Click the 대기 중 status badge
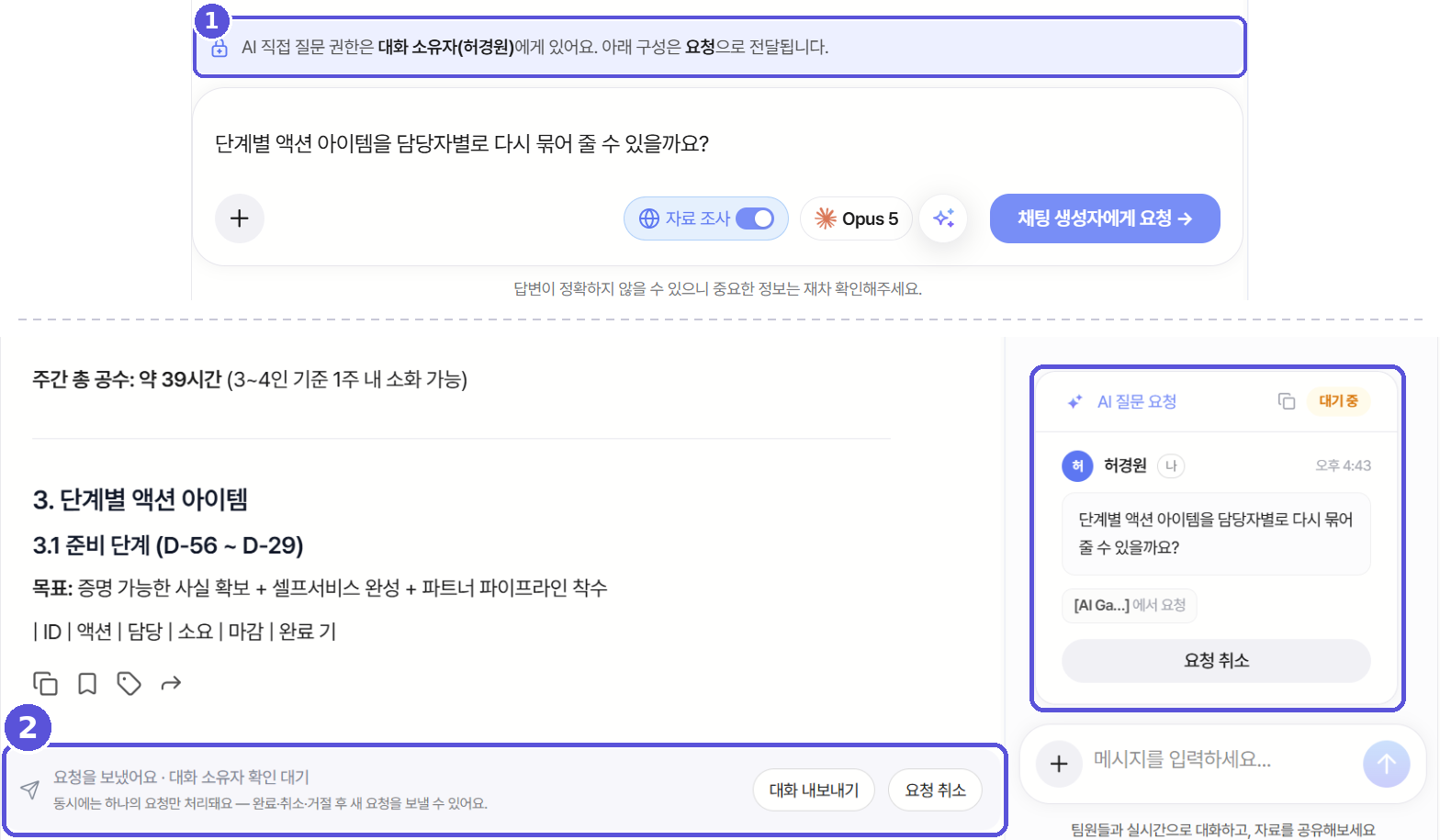This screenshot has width=1440, height=840. point(1338,401)
